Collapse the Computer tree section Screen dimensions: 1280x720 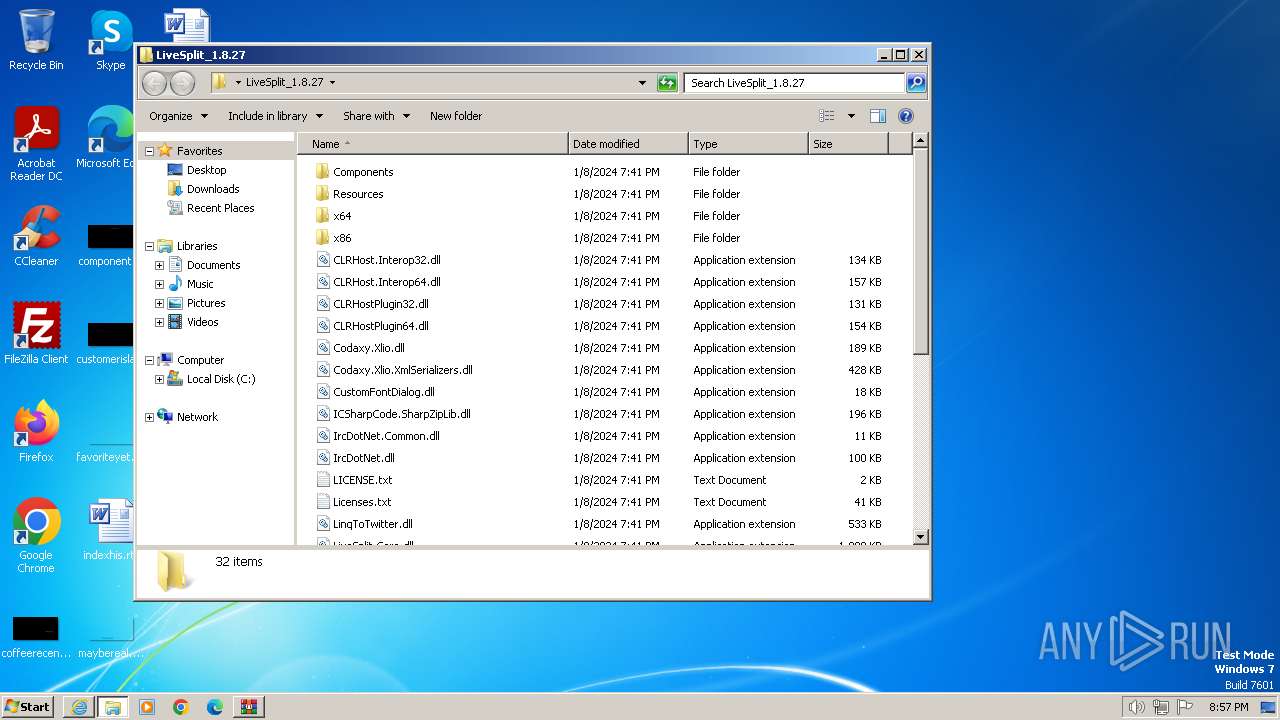(149, 360)
